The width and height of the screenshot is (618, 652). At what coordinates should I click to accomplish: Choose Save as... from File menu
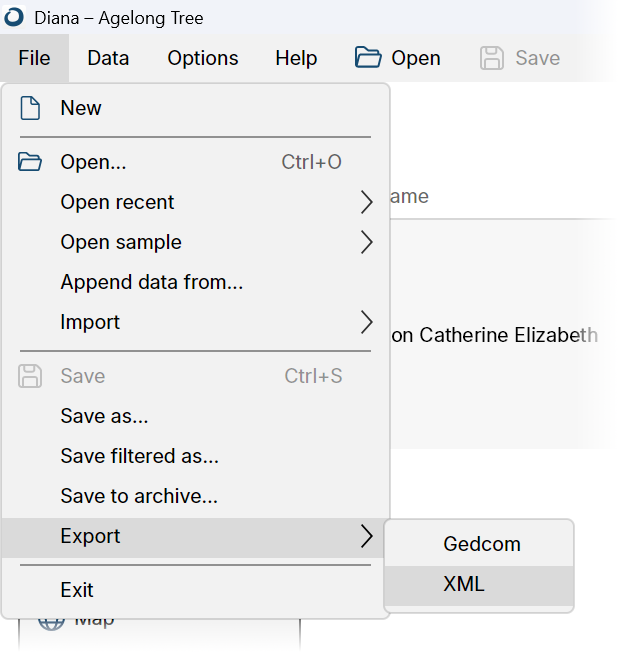click(x=104, y=416)
